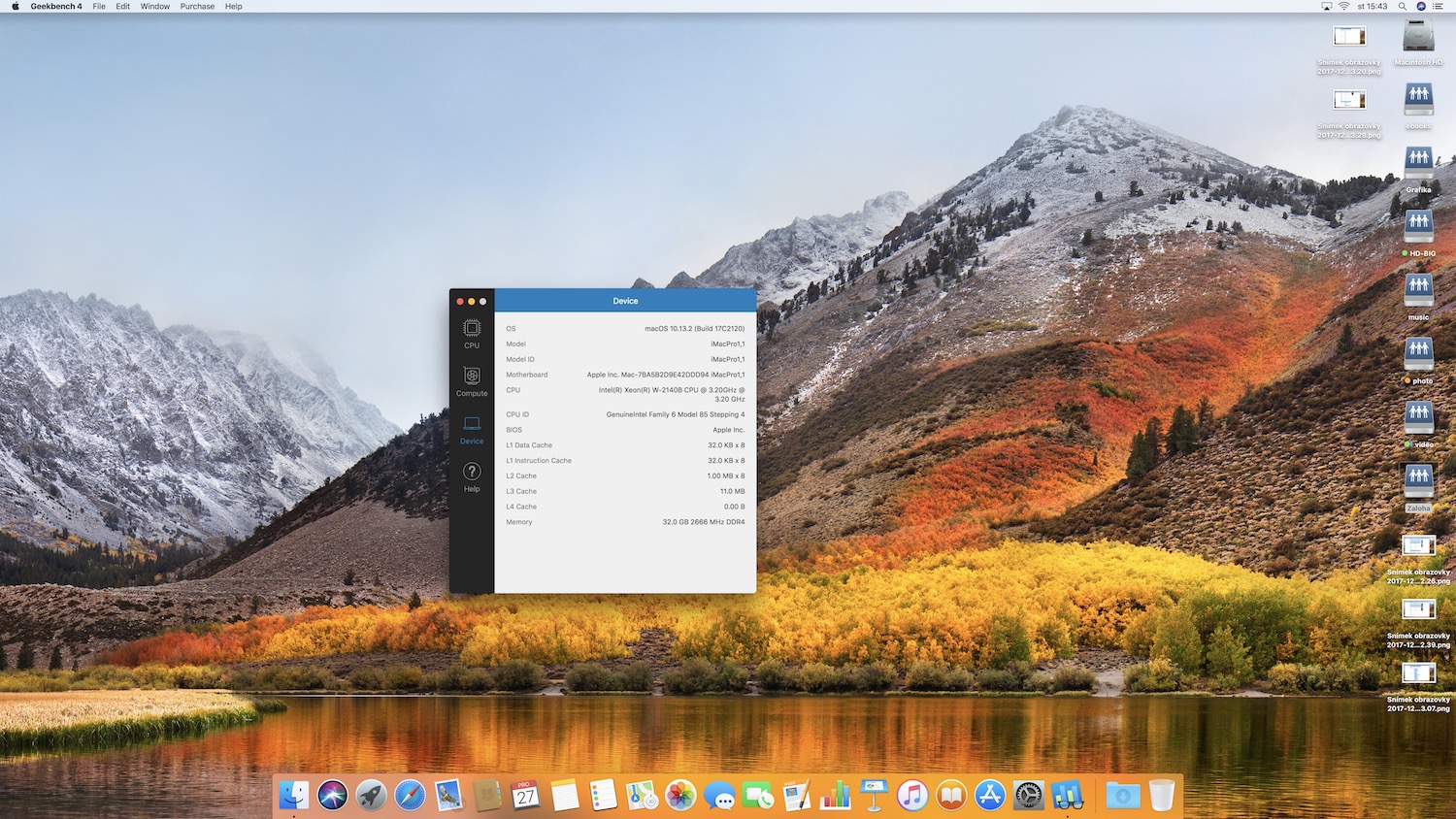Open iTunes music note icon in the Dock
The height and width of the screenshot is (819, 1456).
point(912,796)
